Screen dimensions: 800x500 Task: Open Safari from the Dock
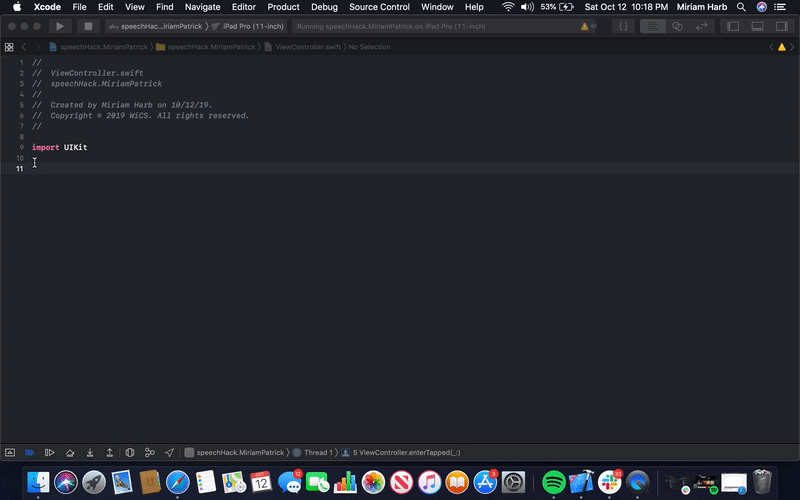[178, 481]
